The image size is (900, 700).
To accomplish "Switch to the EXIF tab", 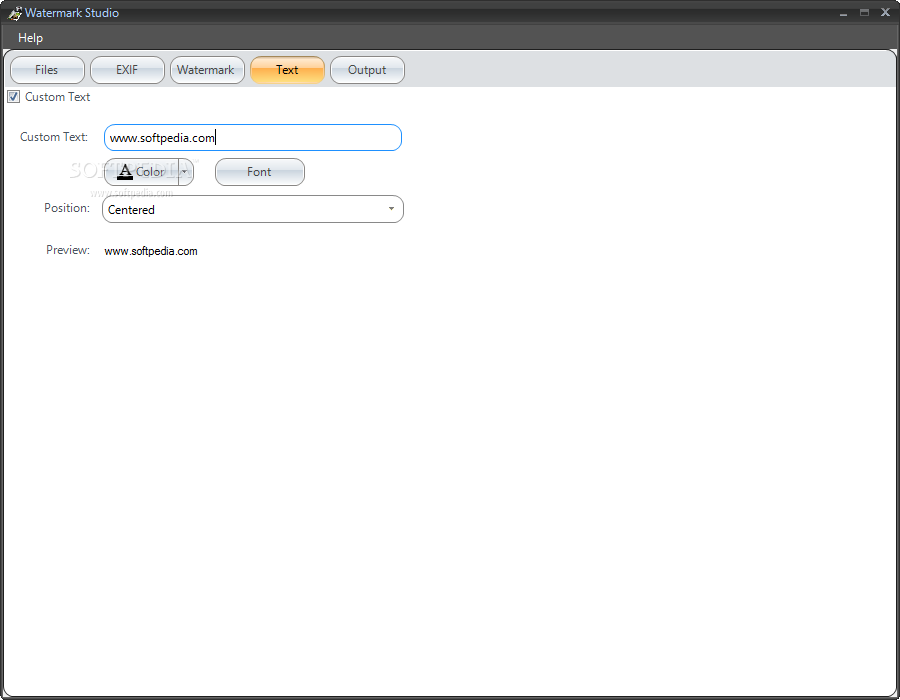I will pos(127,70).
